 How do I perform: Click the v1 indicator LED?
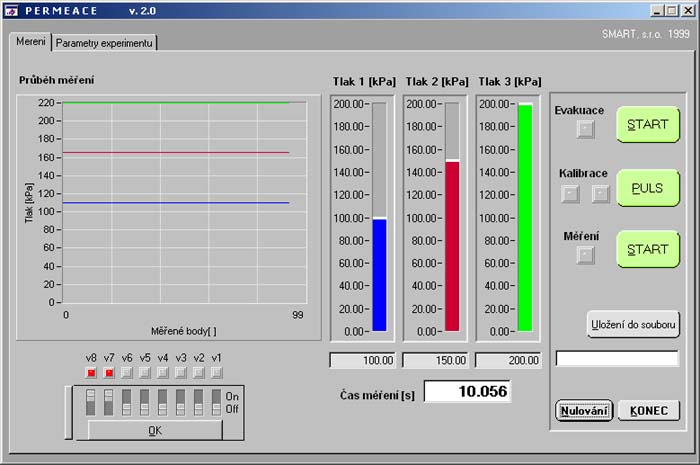pos(217,373)
